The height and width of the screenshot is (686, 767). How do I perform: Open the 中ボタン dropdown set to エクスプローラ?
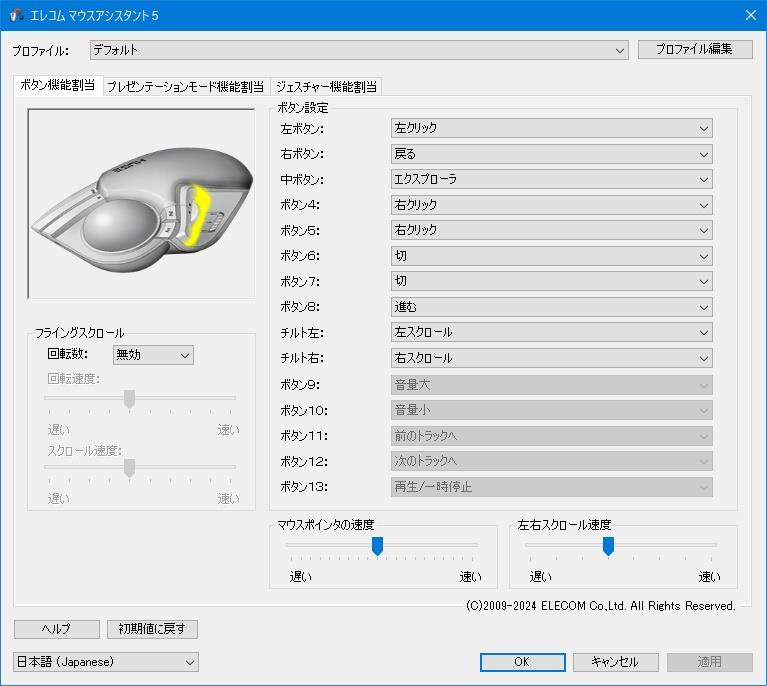point(551,180)
